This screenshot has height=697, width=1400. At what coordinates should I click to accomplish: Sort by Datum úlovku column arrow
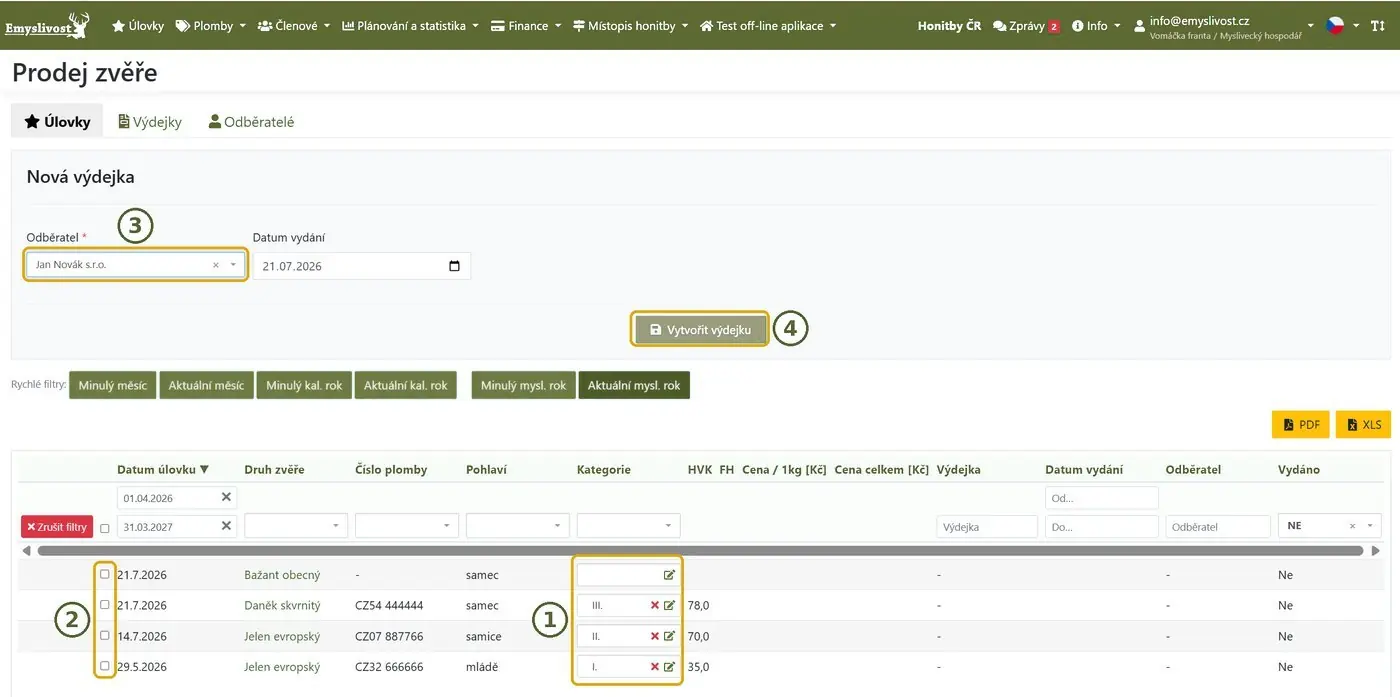204,469
